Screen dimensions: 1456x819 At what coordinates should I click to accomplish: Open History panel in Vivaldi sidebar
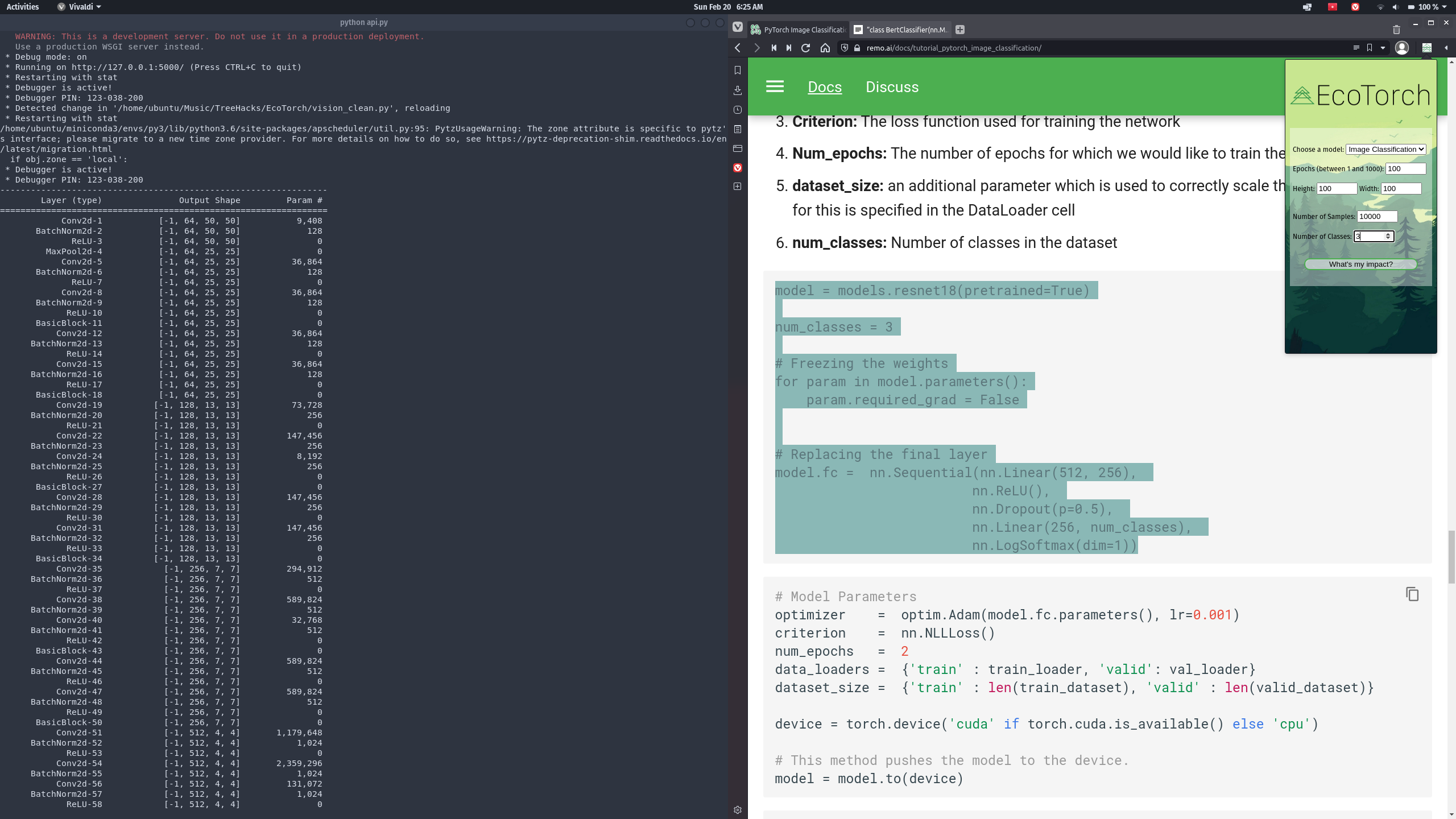tap(738, 110)
